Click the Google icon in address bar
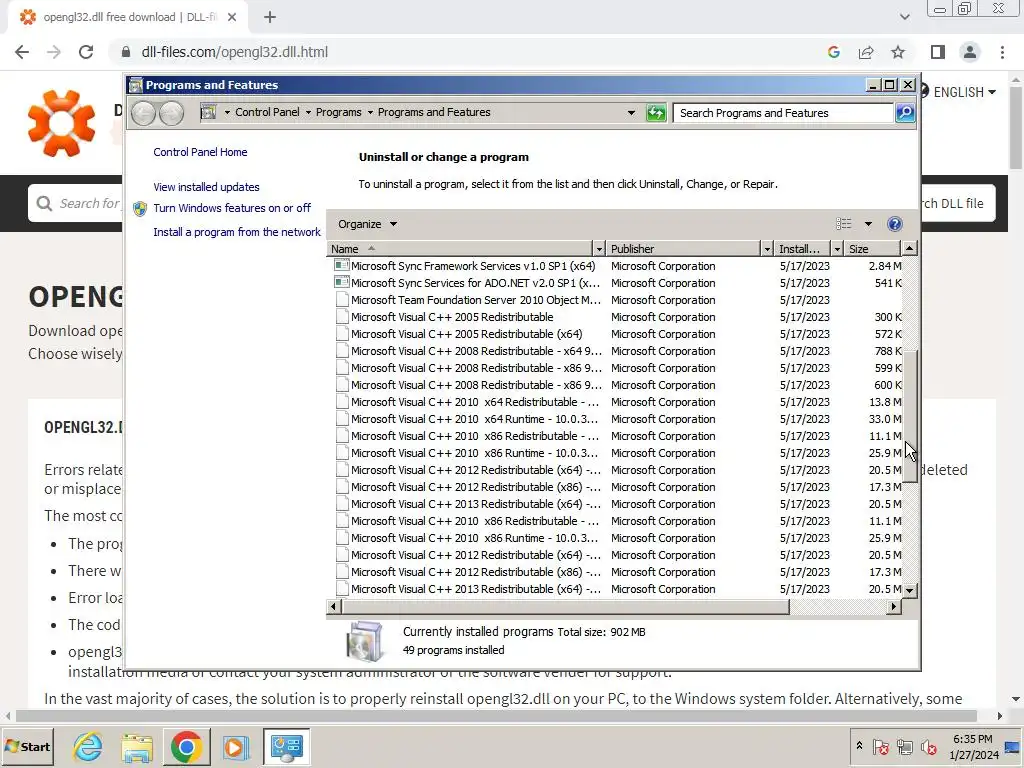The image size is (1024, 768). 833,52
